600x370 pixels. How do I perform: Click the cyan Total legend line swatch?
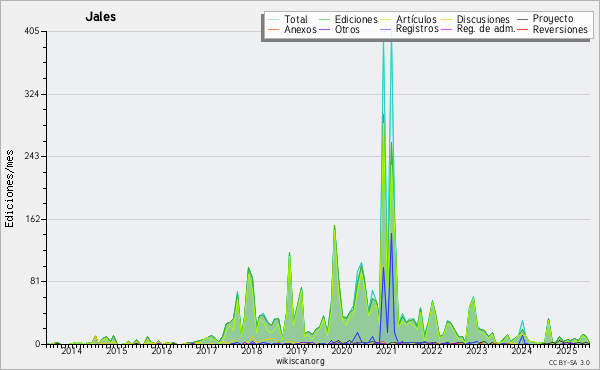tap(273, 19)
